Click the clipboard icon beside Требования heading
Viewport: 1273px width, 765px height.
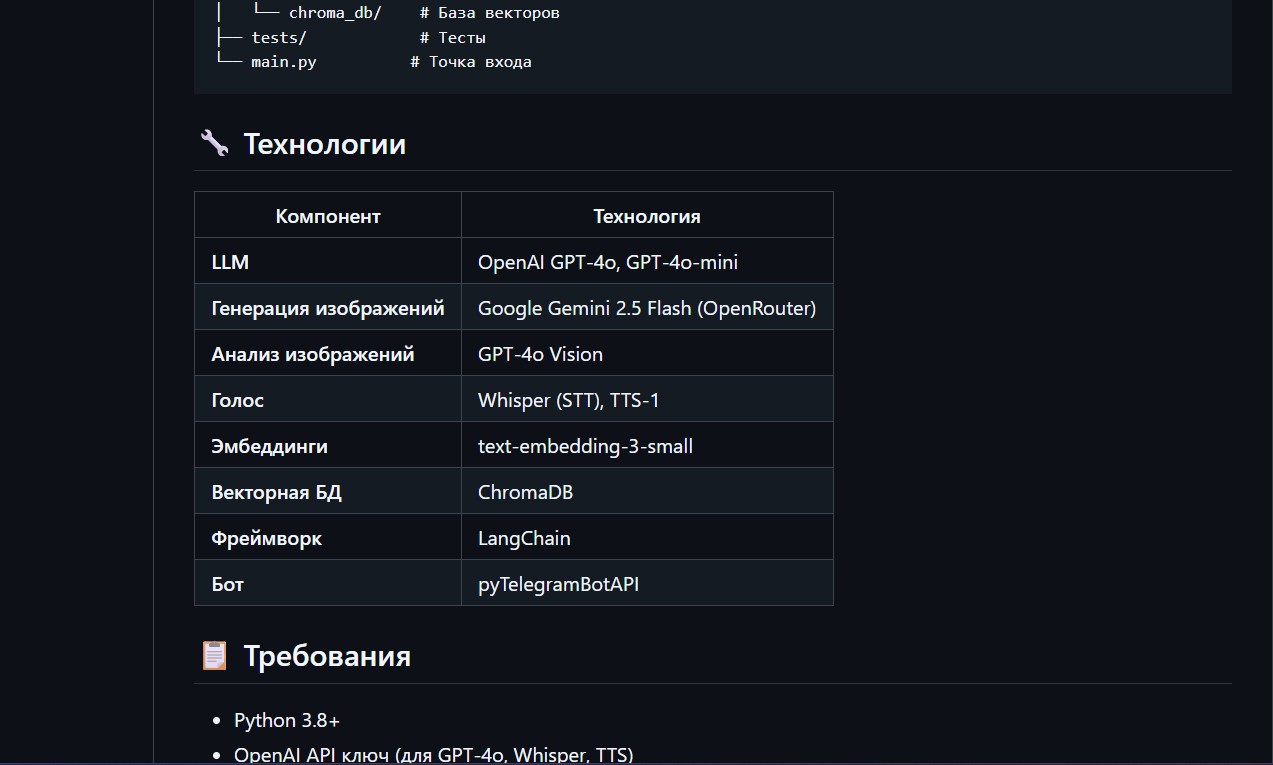tap(214, 655)
